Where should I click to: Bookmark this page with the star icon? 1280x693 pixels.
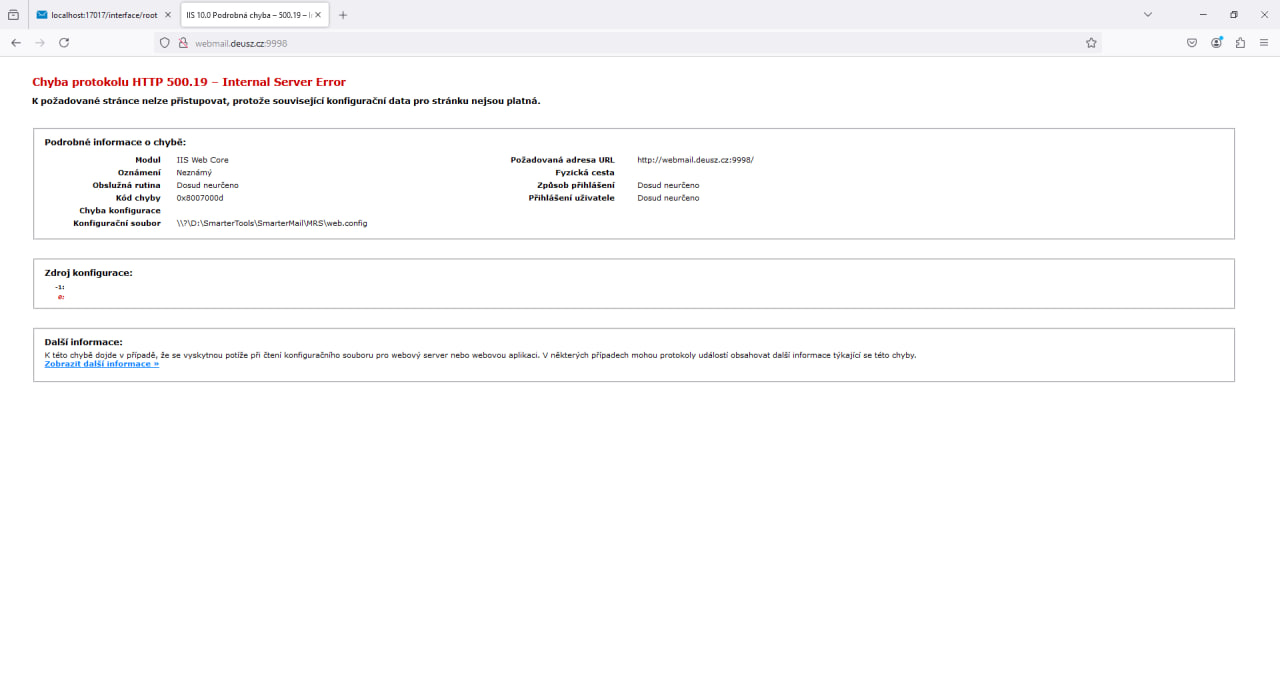[1091, 43]
